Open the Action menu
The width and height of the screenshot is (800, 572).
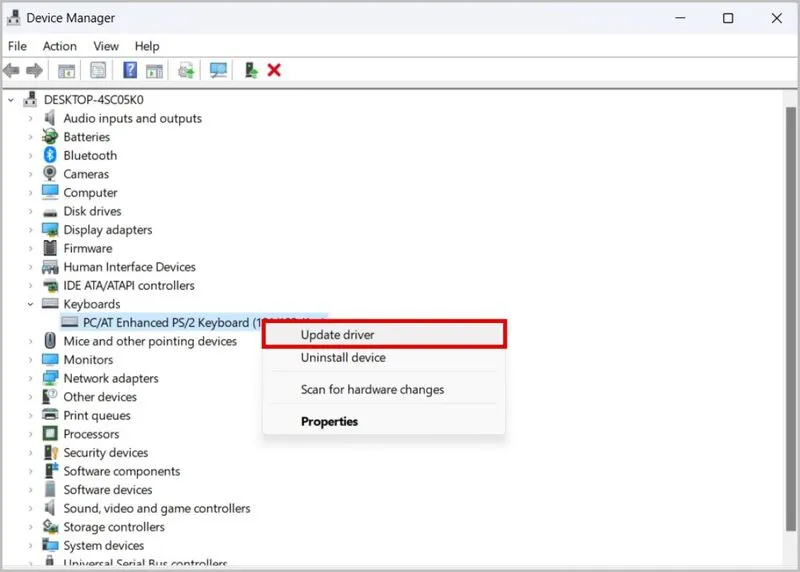60,46
